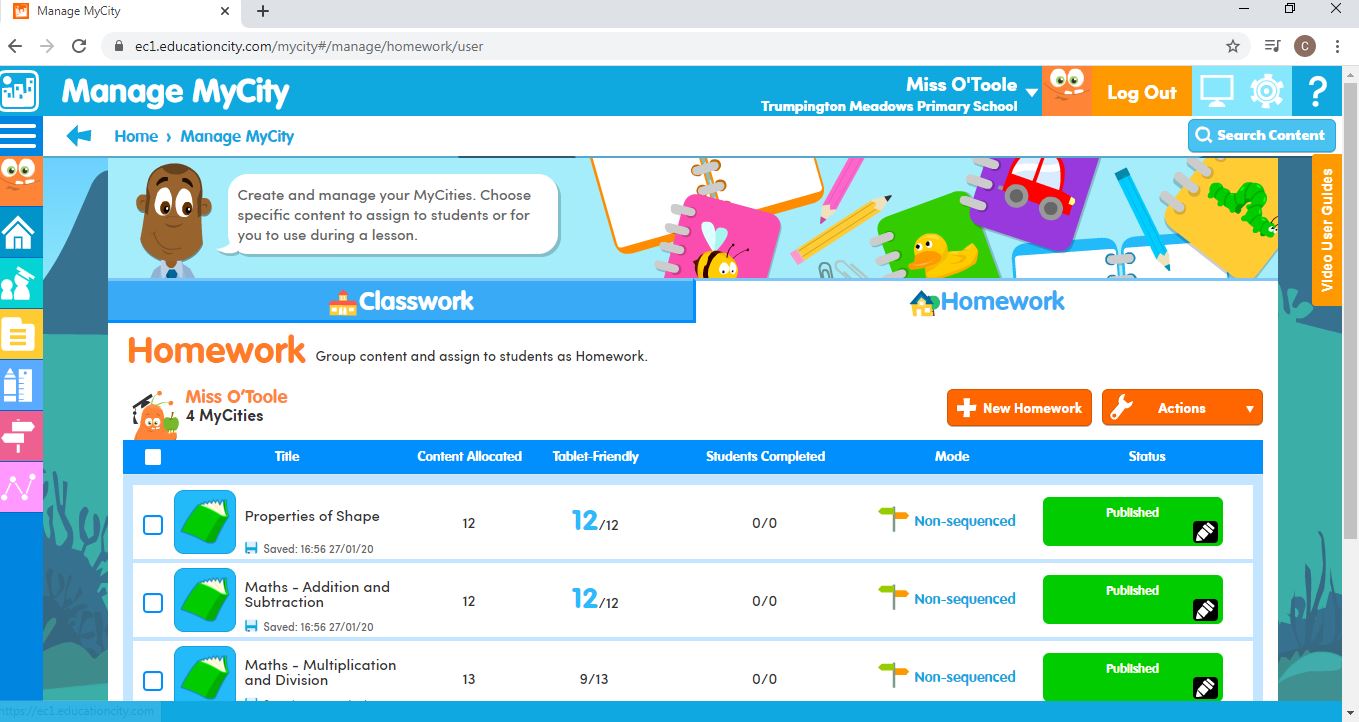Tick the Properties of Shape checkbox
The height and width of the screenshot is (722, 1359).
[152, 525]
